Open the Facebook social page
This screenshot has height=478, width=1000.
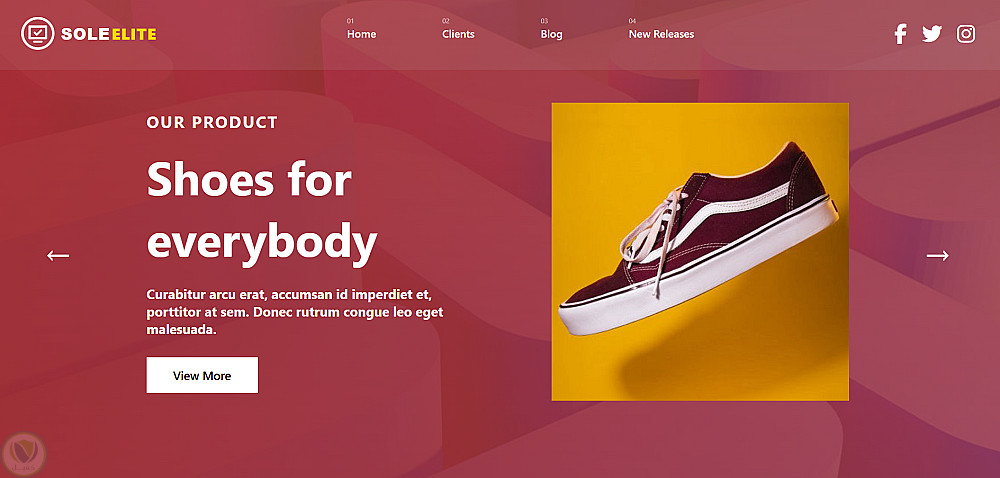(900, 34)
